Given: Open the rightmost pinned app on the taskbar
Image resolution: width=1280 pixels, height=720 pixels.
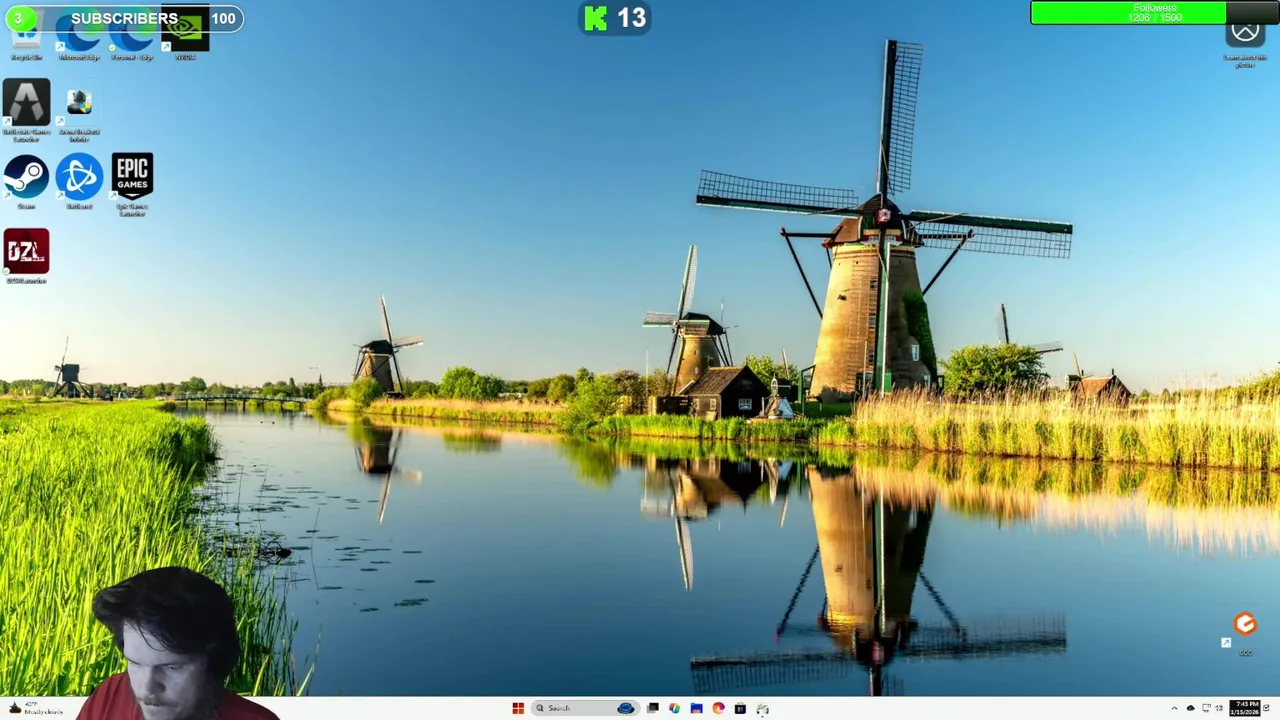Looking at the screenshot, I should tap(762, 709).
